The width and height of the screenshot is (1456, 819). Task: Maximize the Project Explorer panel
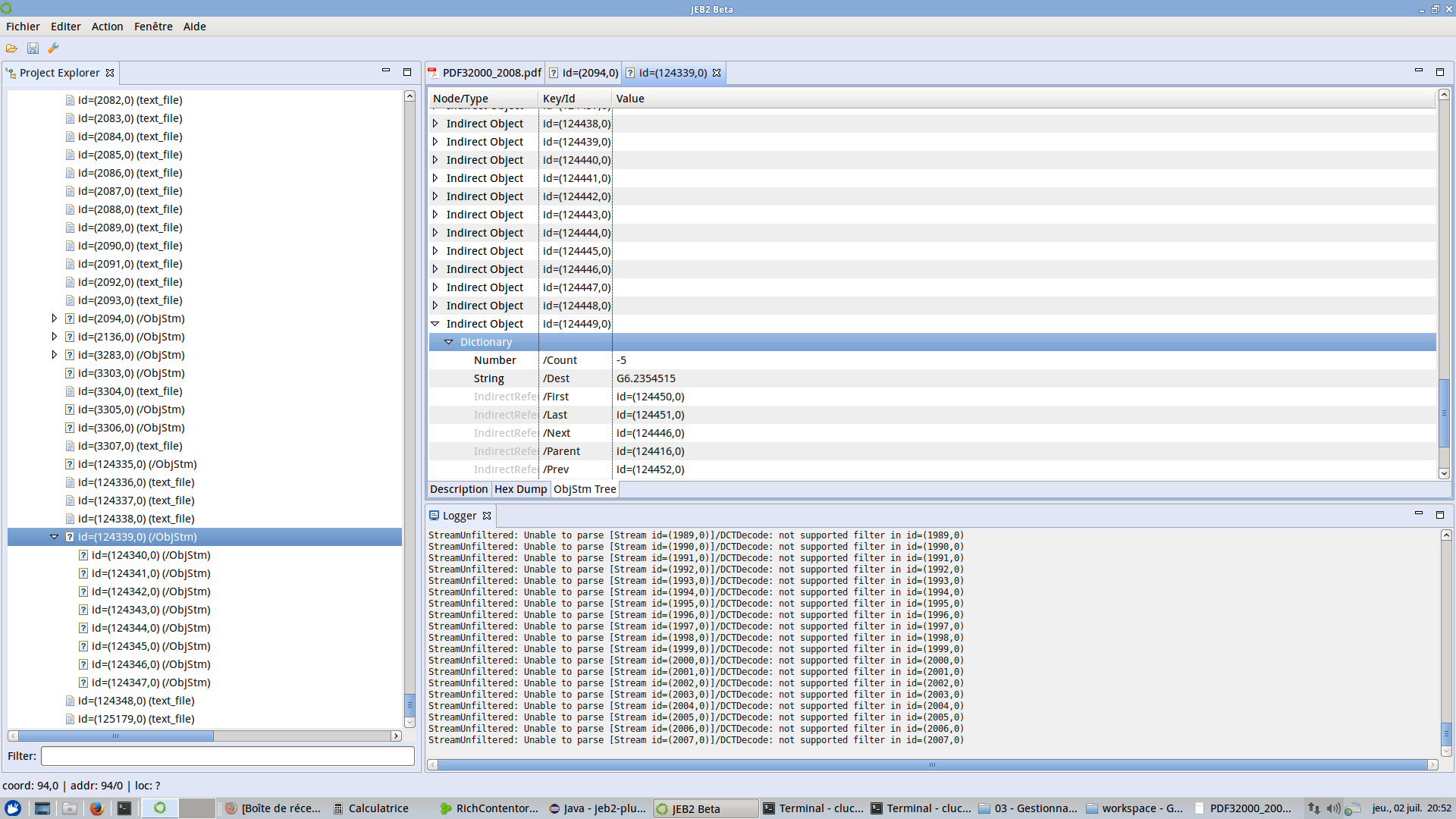pyautogui.click(x=407, y=72)
